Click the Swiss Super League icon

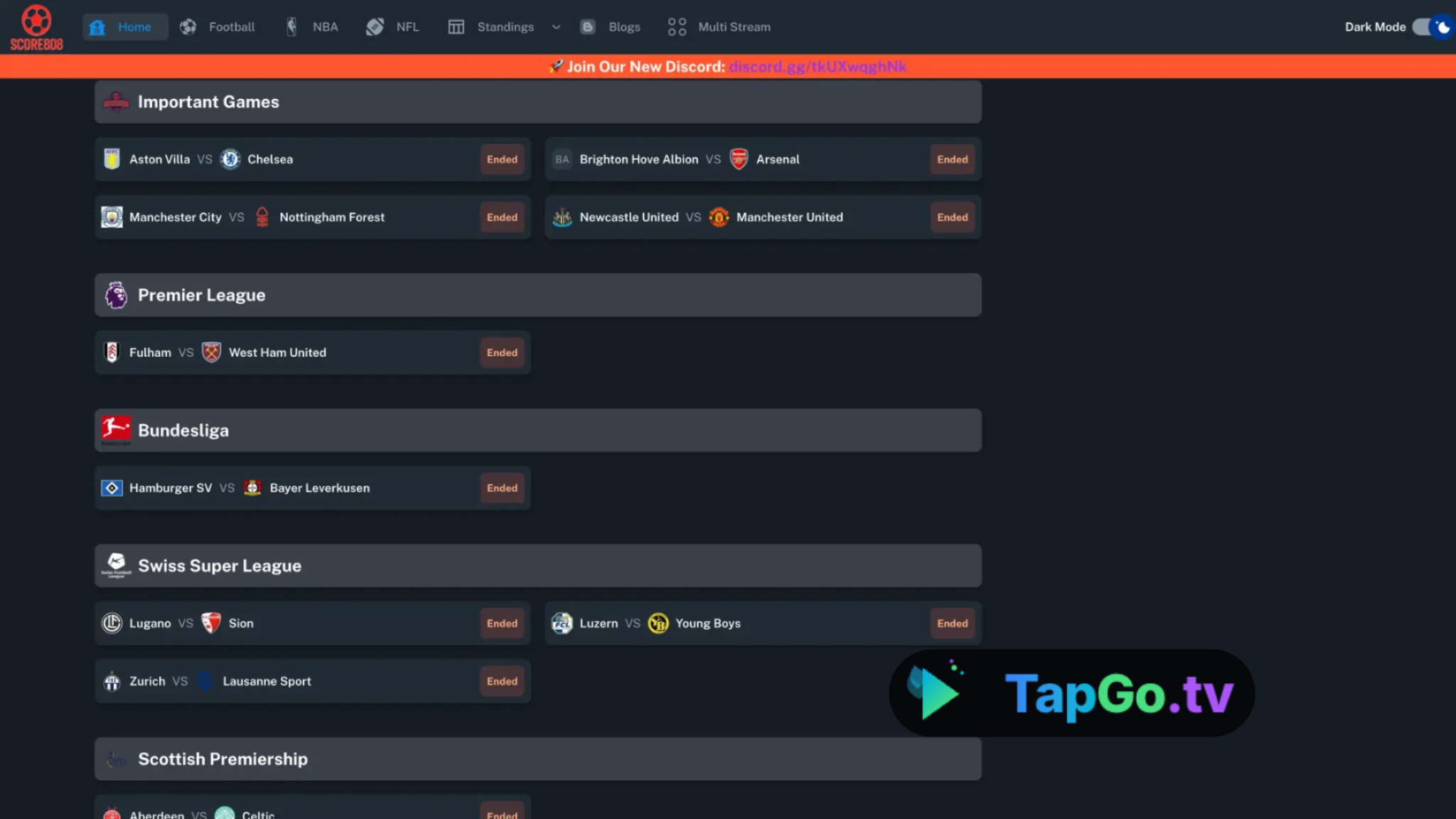tap(116, 565)
